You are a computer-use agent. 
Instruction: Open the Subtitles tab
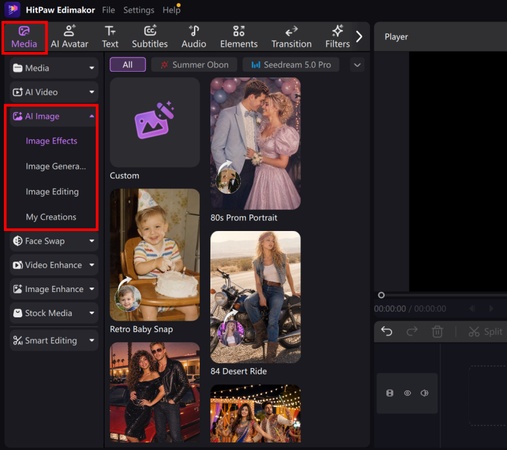(150, 37)
